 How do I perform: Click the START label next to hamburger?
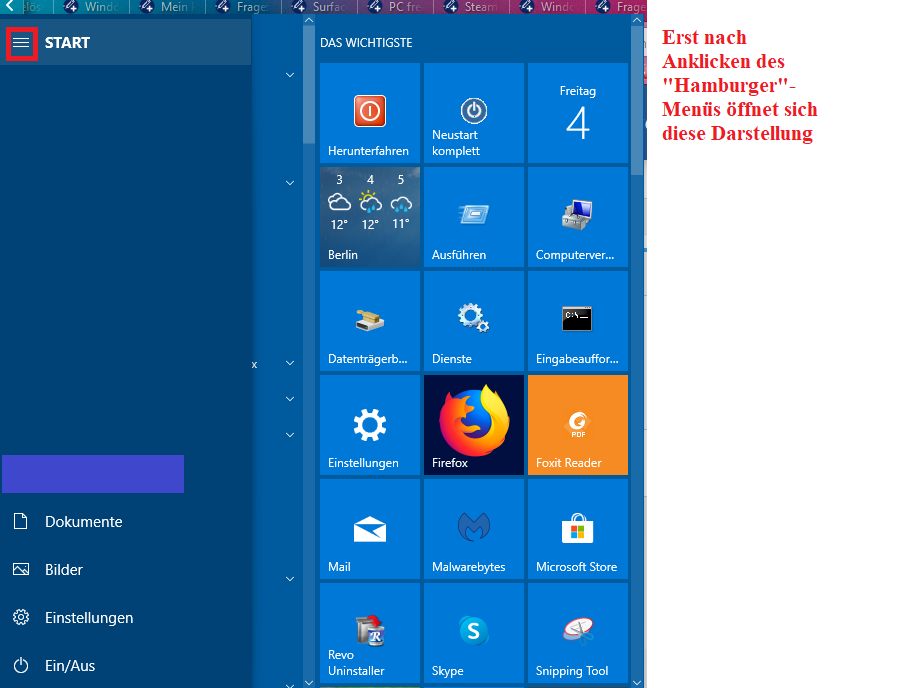point(67,43)
